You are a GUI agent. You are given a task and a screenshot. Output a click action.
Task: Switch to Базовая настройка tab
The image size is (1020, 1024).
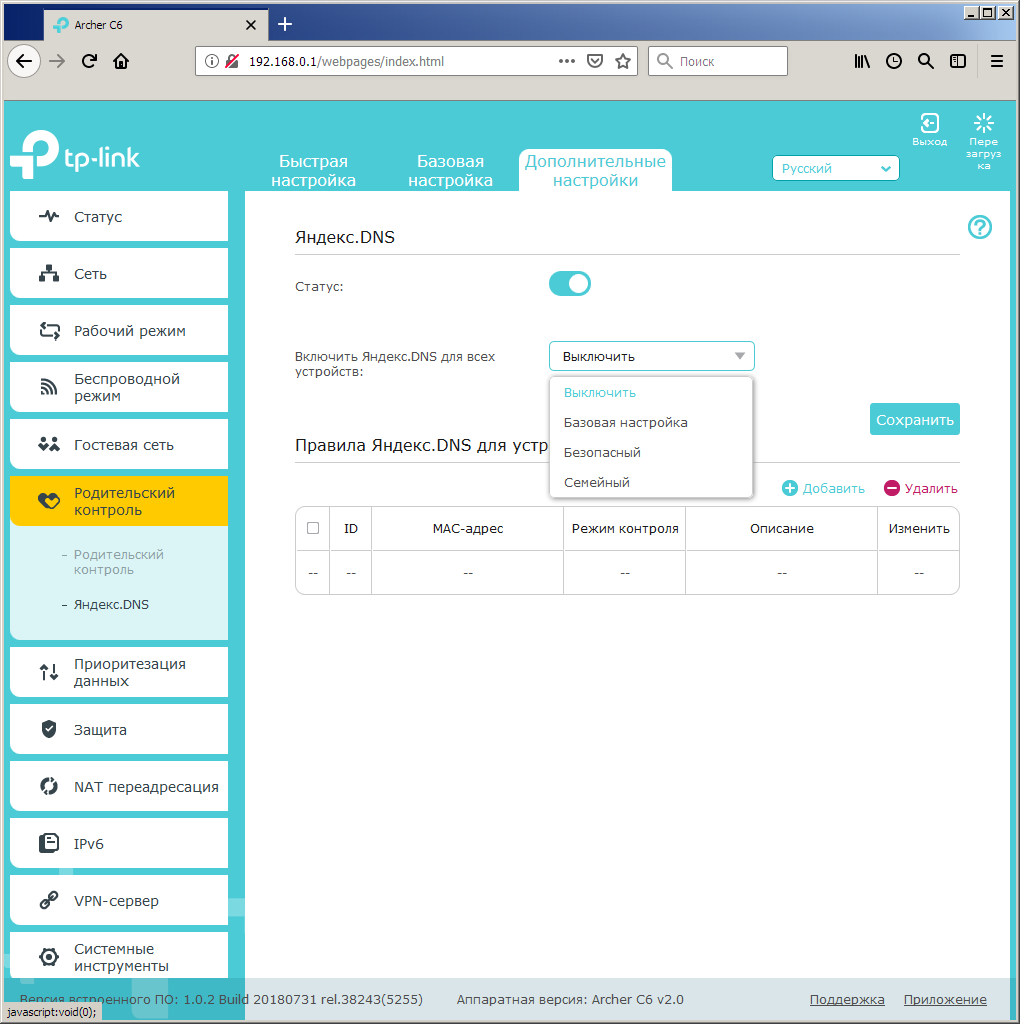pyautogui.click(x=451, y=170)
